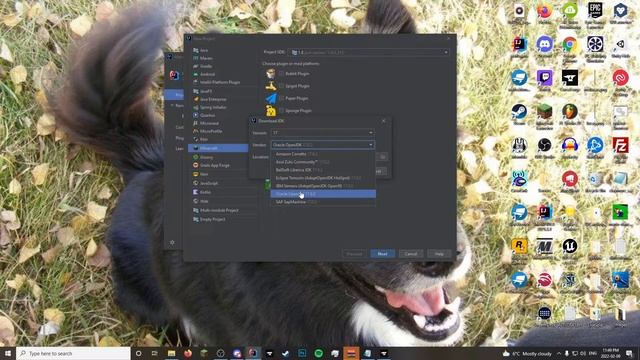Select Android project type

[207, 74]
